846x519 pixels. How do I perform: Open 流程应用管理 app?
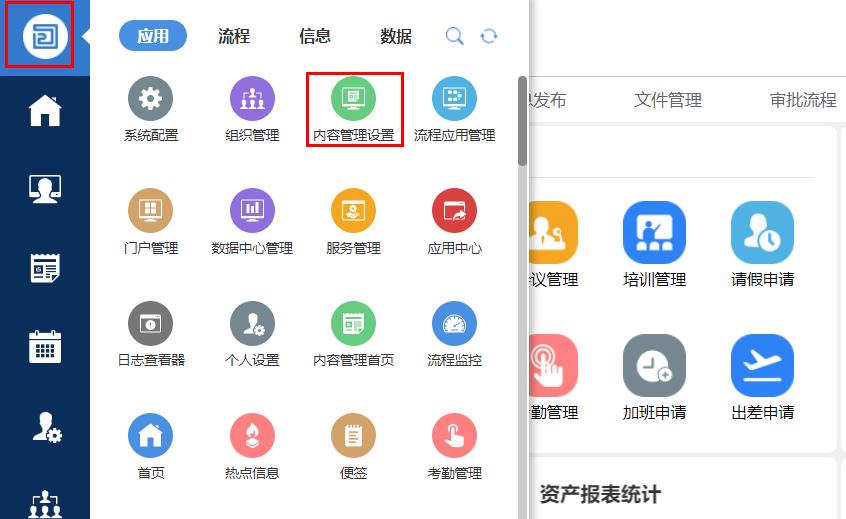tap(454, 99)
